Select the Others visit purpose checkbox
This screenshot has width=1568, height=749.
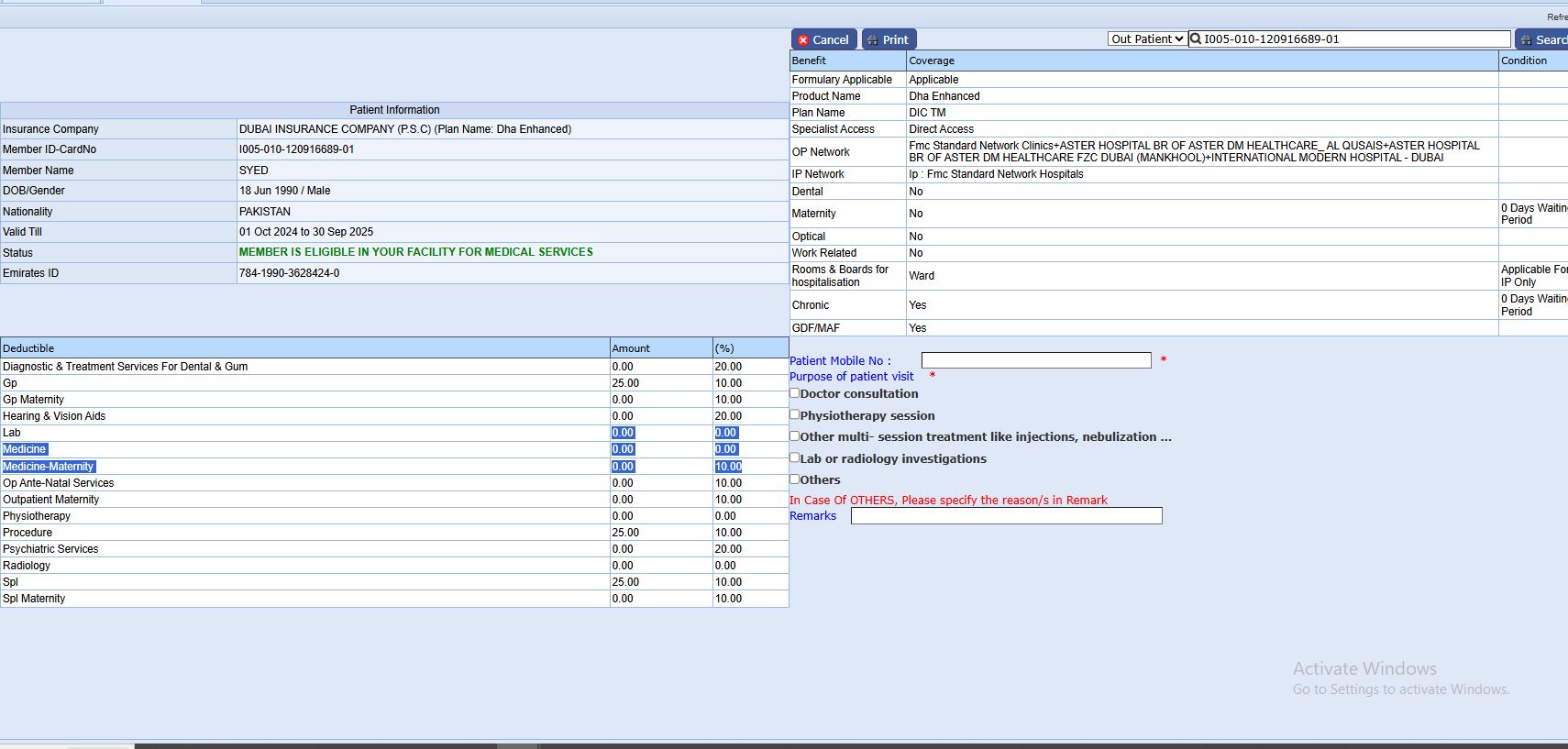(x=795, y=479)
